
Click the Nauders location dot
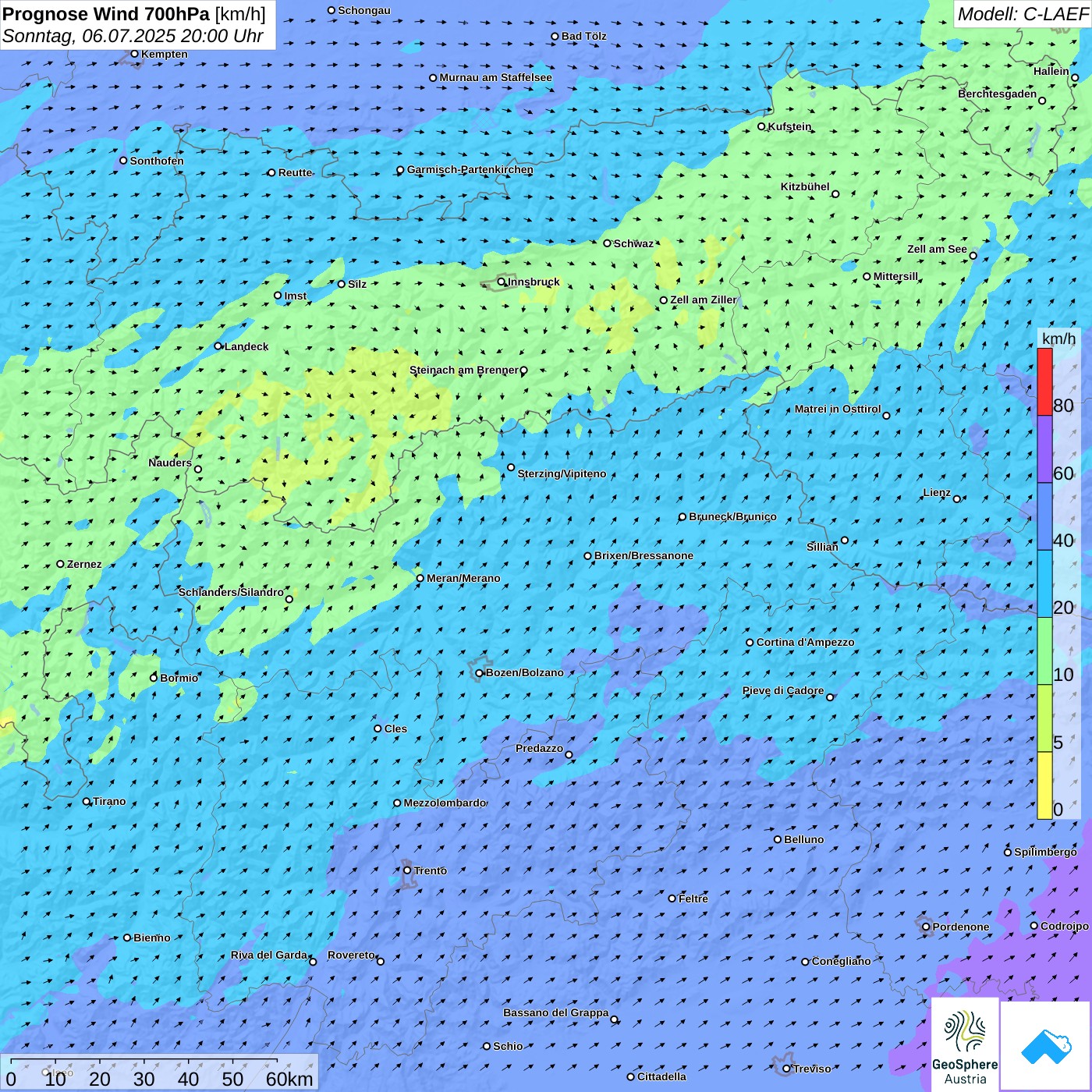tap(198, 470)
